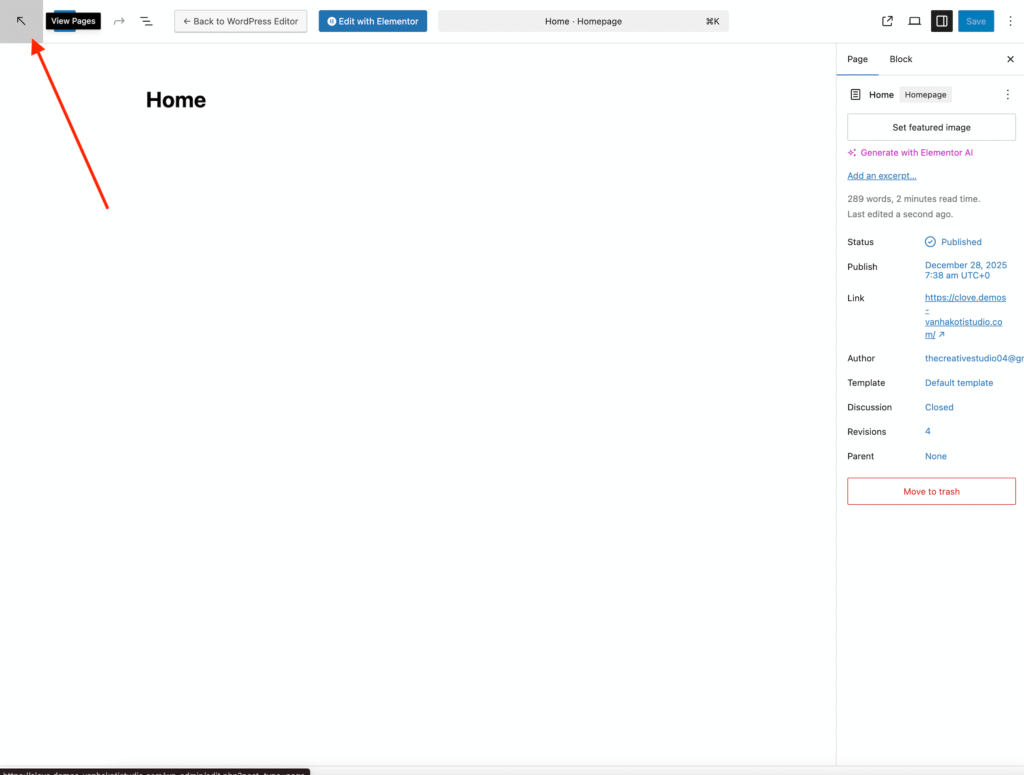The image size is (1024, 775).
Task: Open the Default template selector
Action: (959, 383)
